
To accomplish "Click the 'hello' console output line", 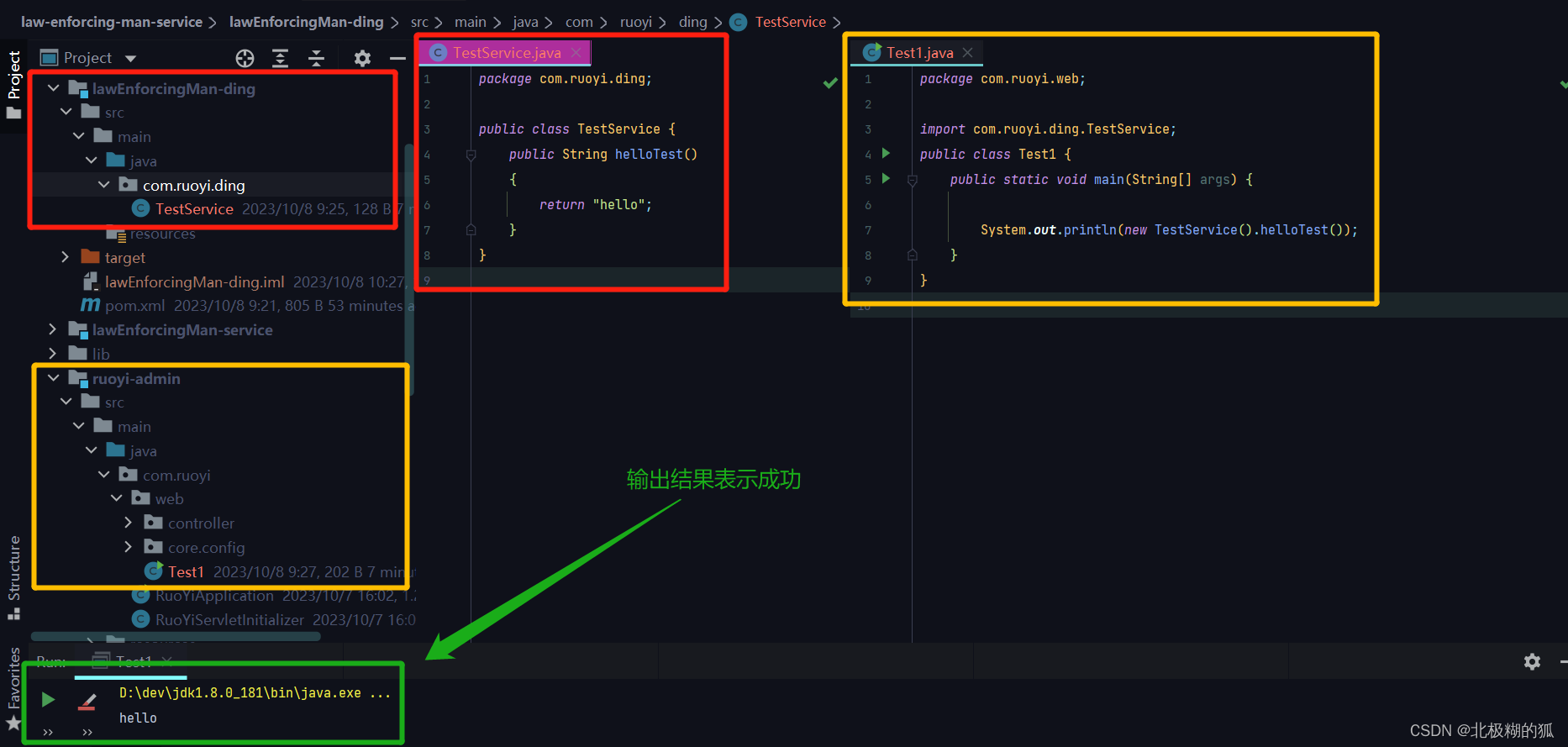I will coord(138,718).
